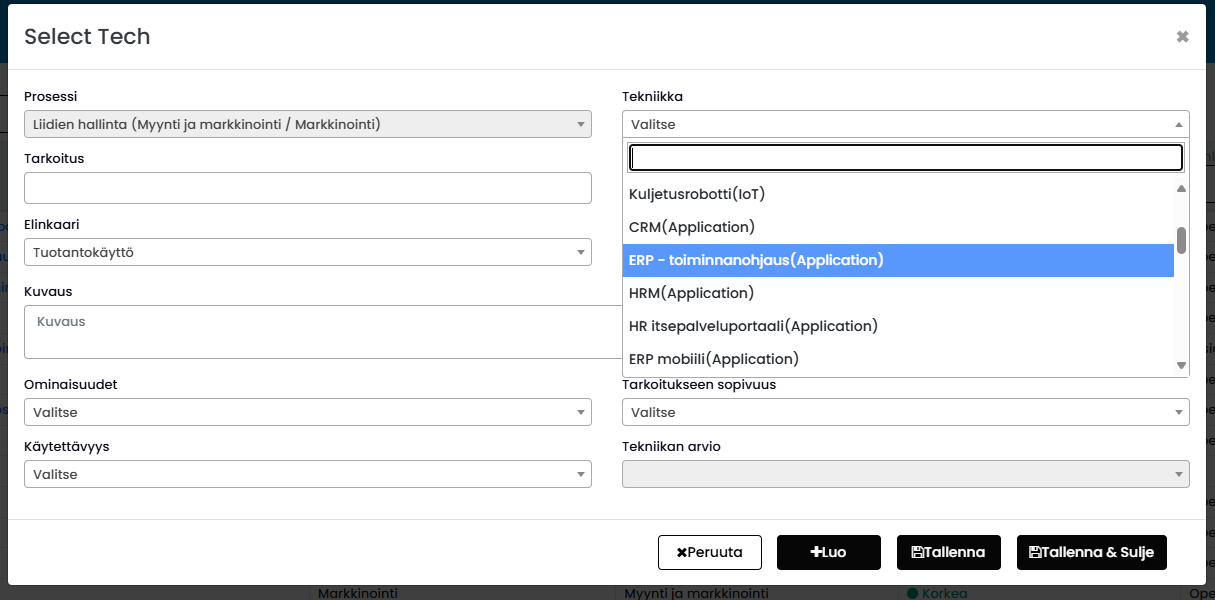Image resolution: width=1215 pixels, height=600 pixels.
Task: Open the Käytettävyys dropdown
Action: point(307,474)
